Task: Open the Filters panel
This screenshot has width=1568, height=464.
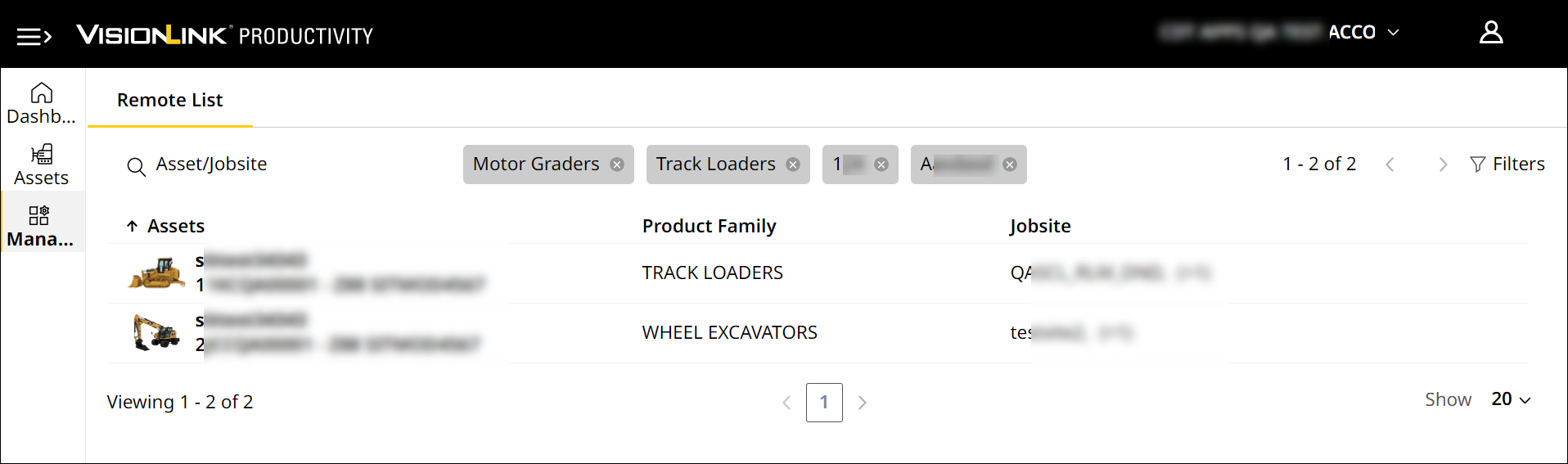Action: point(1507,164)
